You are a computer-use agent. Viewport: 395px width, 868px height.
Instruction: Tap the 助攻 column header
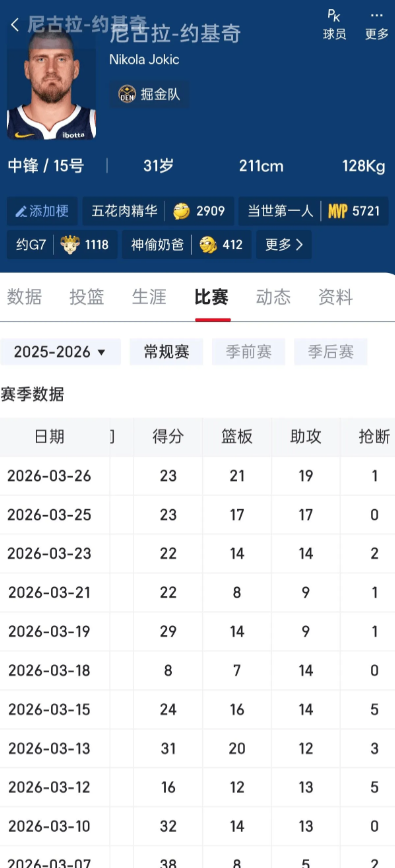tap(306, 437)
